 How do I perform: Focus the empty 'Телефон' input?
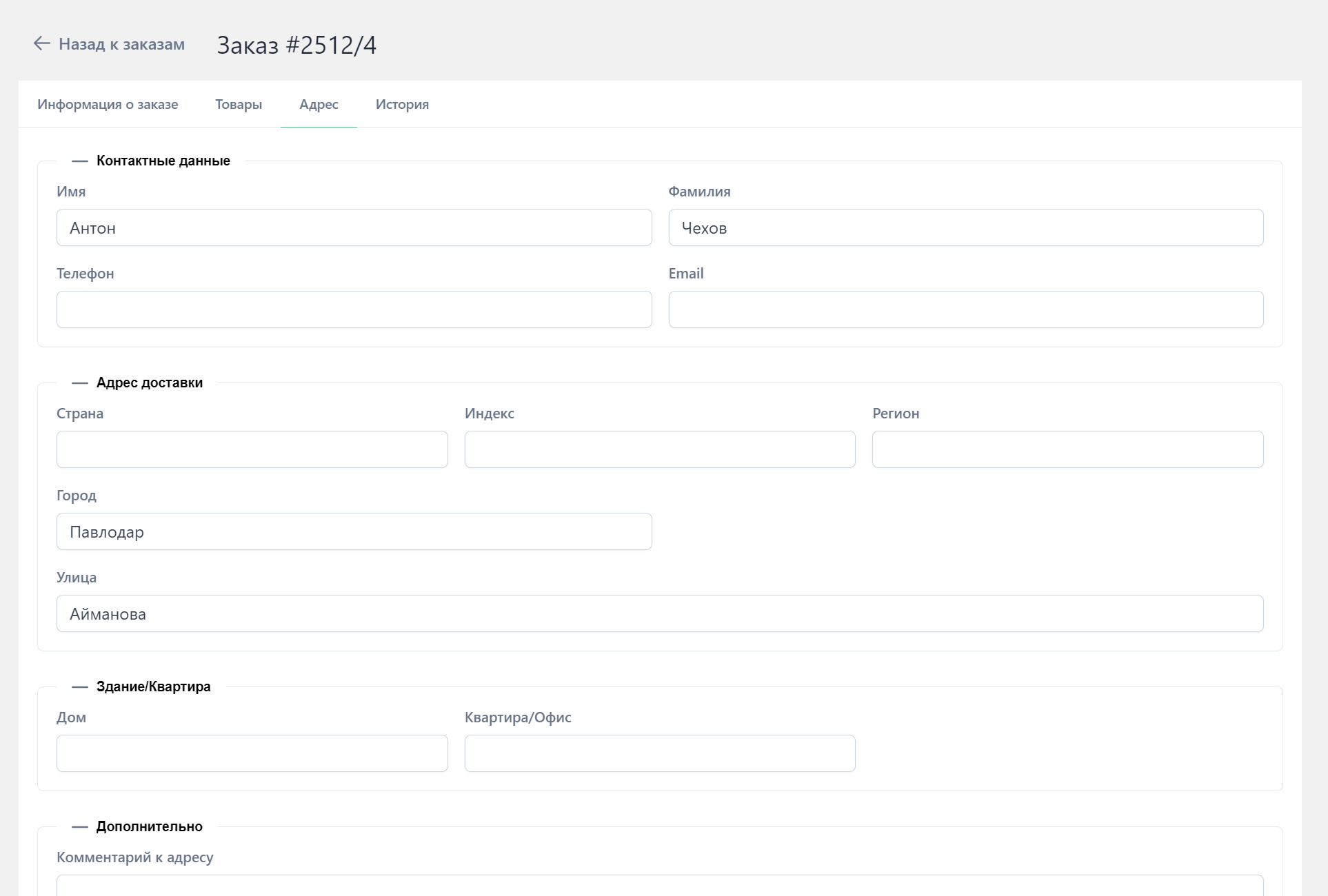pyautogui.click(x=354, y=309)
